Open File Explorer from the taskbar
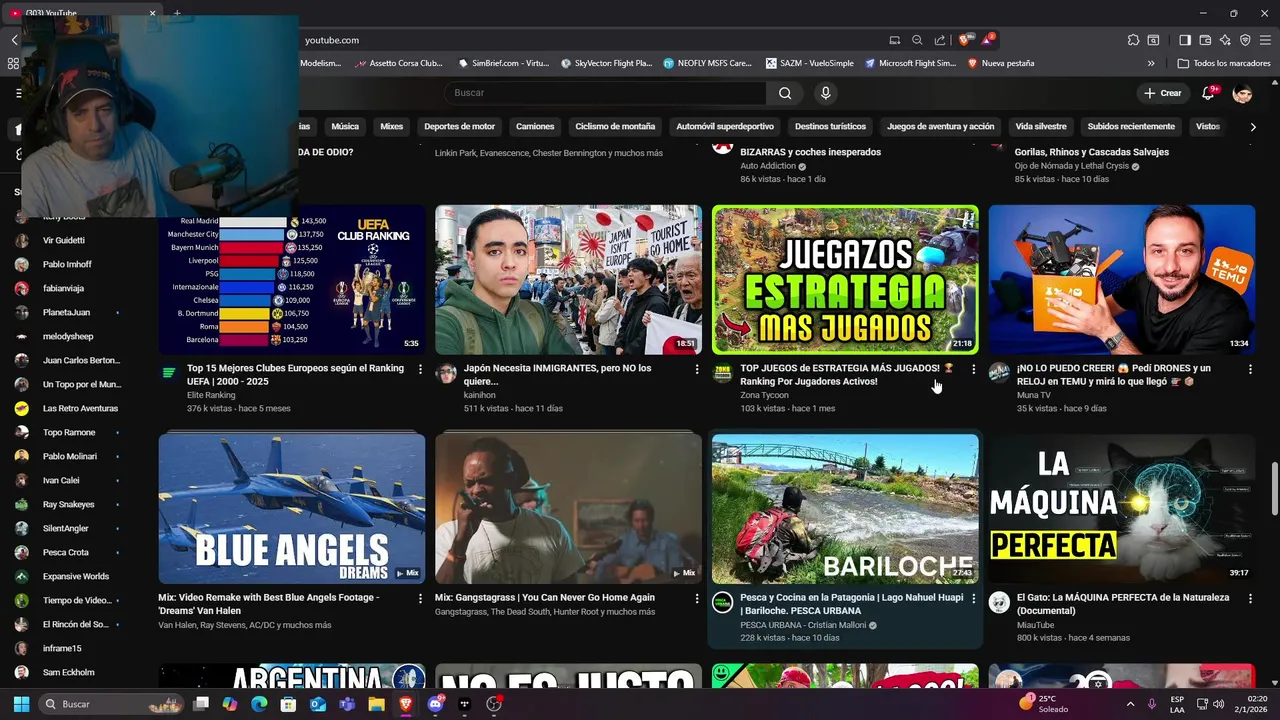Screen dimensions: 1280x720 click(376, 704)
